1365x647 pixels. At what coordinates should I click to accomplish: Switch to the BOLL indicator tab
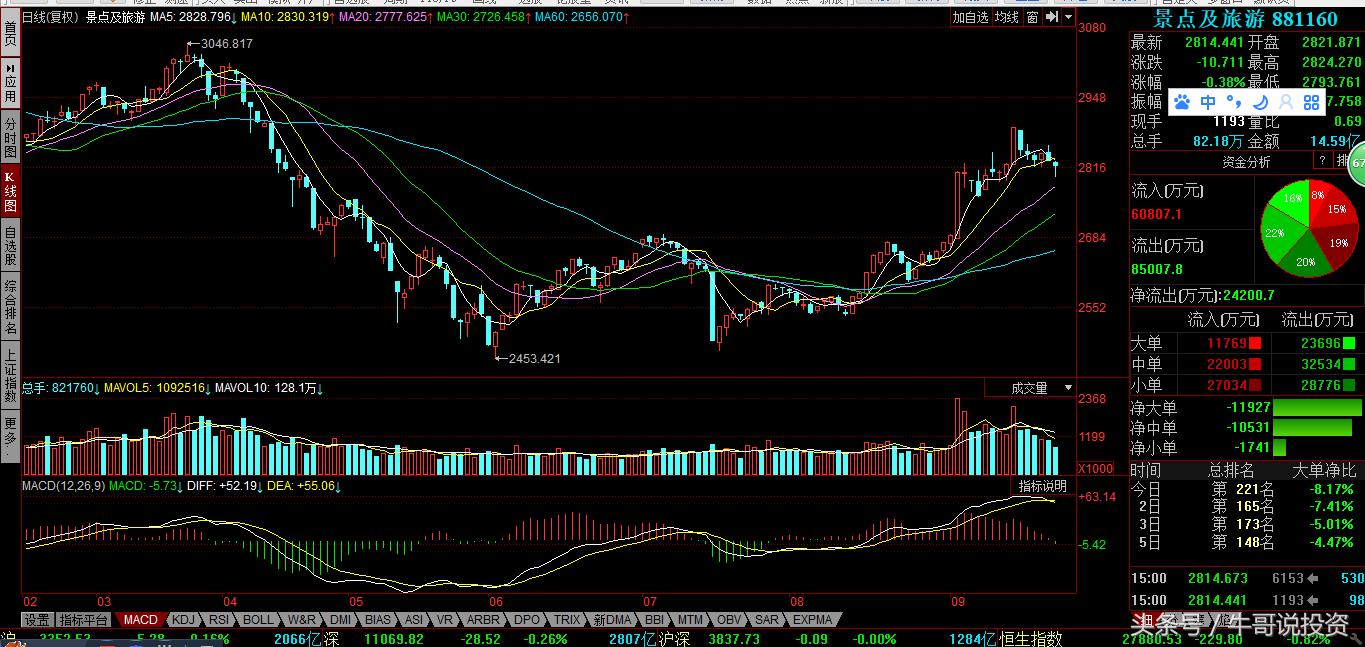[x=258, y=620]
